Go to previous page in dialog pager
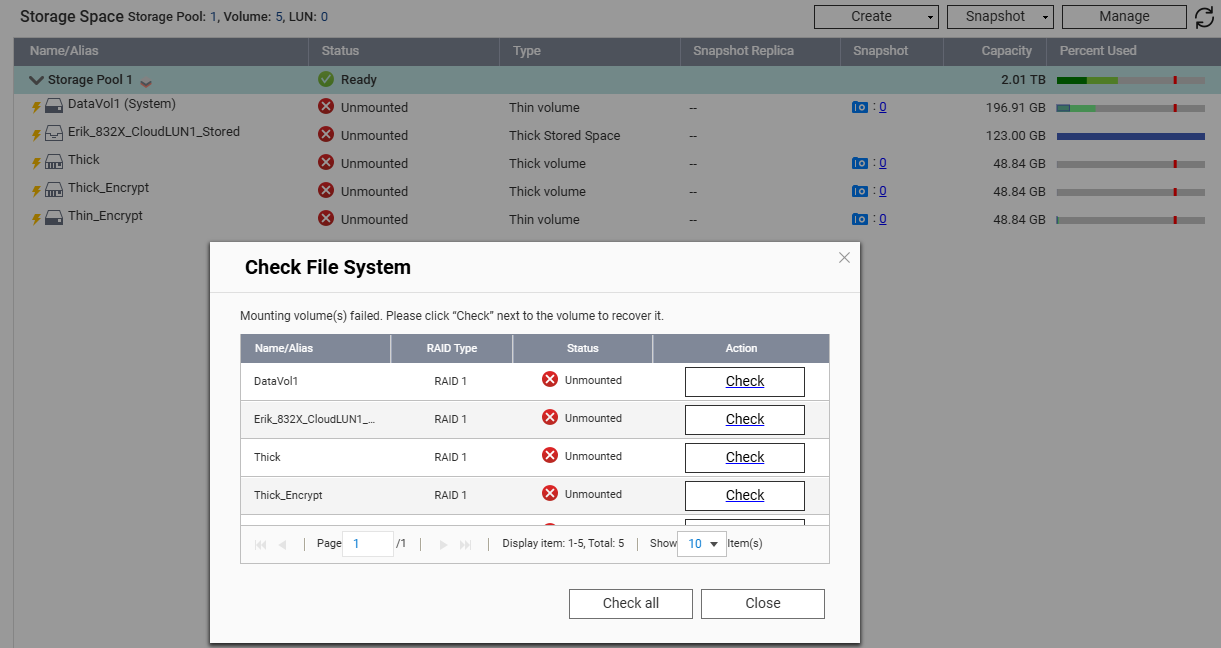1221x648 pixels. 283,545
